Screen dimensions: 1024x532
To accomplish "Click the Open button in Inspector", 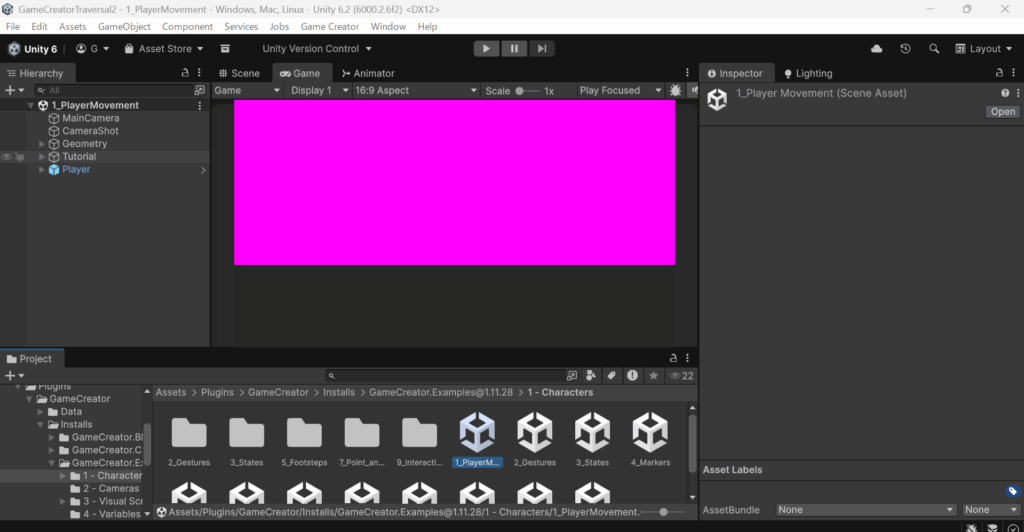I will 1002,112.
